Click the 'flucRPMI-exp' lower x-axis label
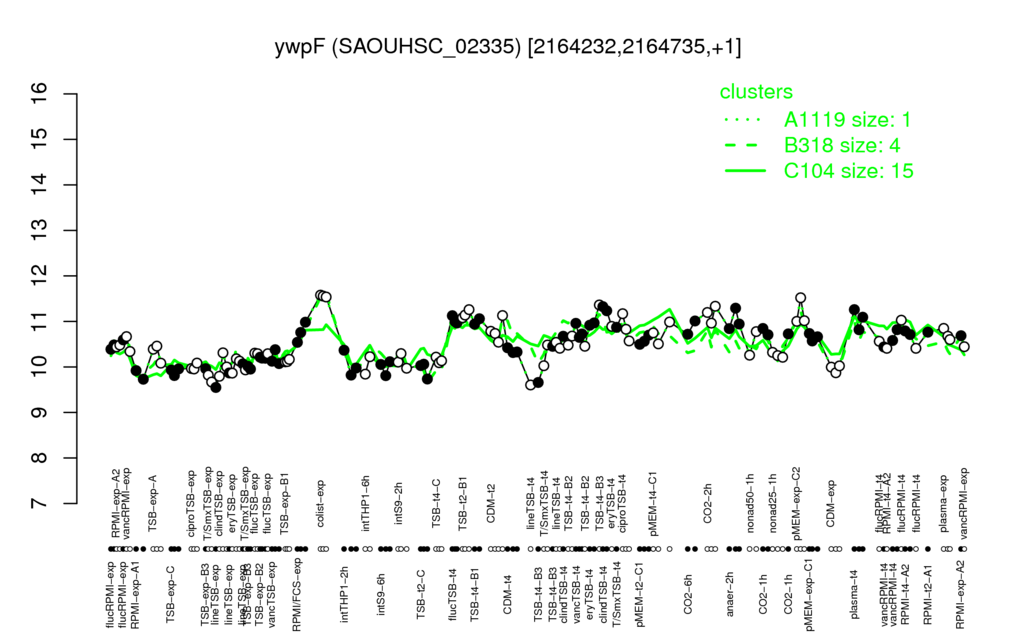 pyautogui.click(x=109, y=595)
